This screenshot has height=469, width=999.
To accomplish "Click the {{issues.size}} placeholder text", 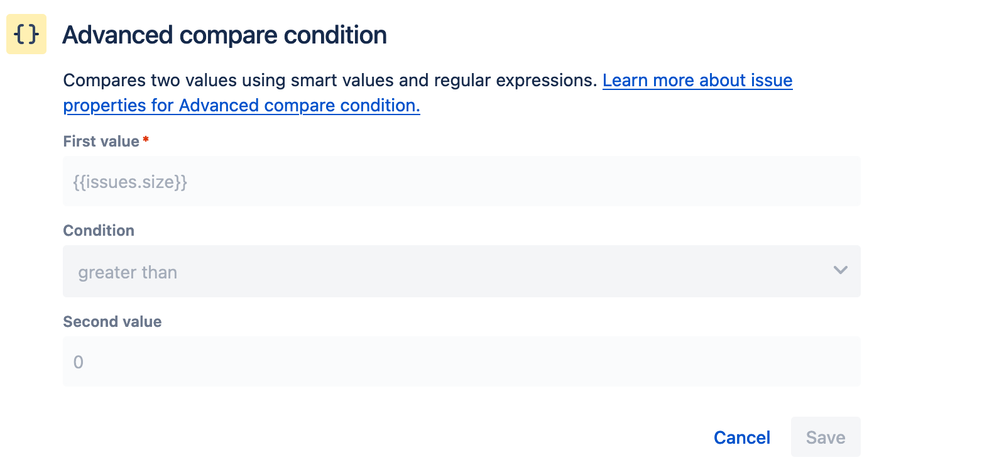I will [130, 182].
